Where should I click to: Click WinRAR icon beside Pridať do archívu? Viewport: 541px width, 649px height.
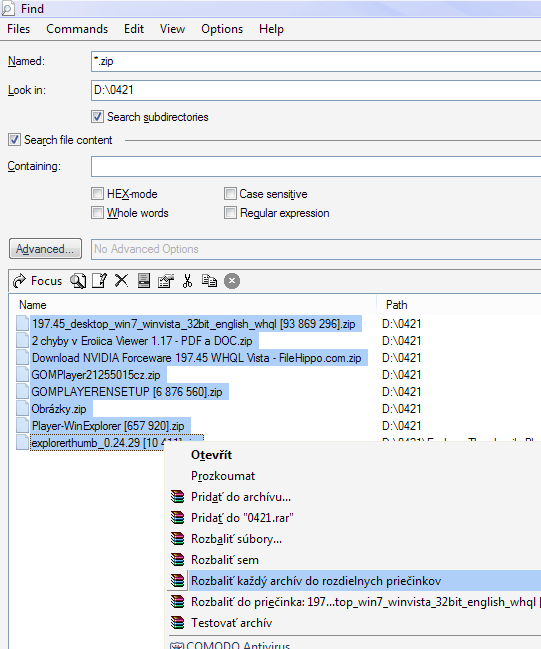pos(178,497)
